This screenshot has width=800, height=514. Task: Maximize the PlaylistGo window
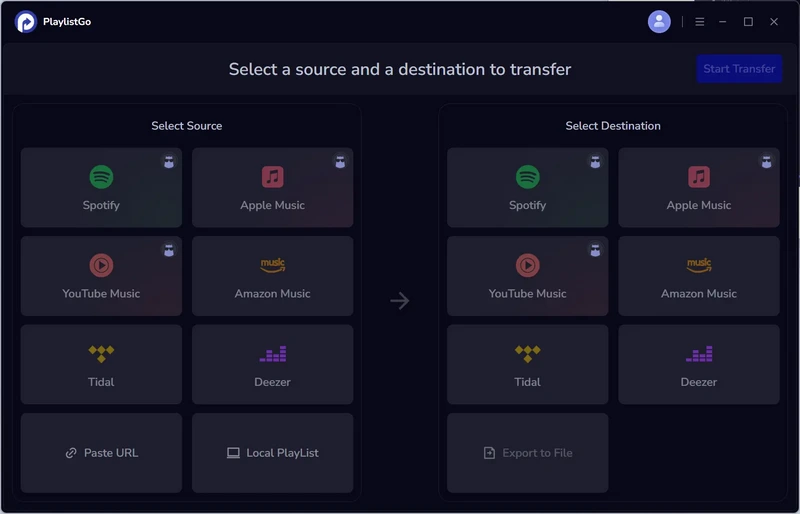click(x=748, y=21)
